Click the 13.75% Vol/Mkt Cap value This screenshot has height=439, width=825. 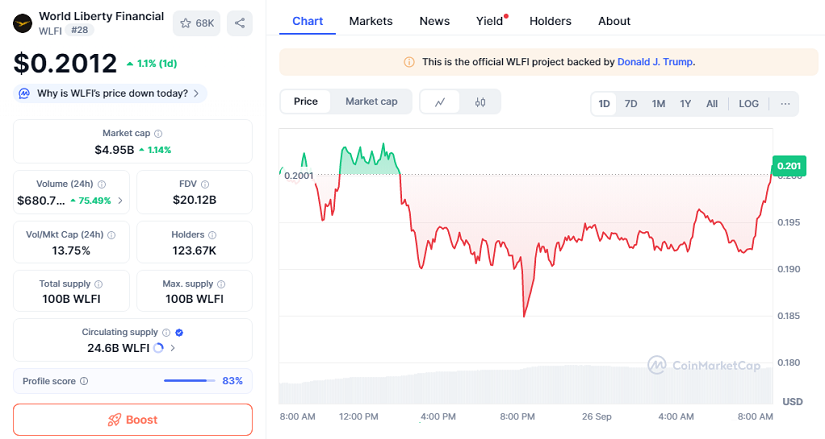tap(71, 251)
